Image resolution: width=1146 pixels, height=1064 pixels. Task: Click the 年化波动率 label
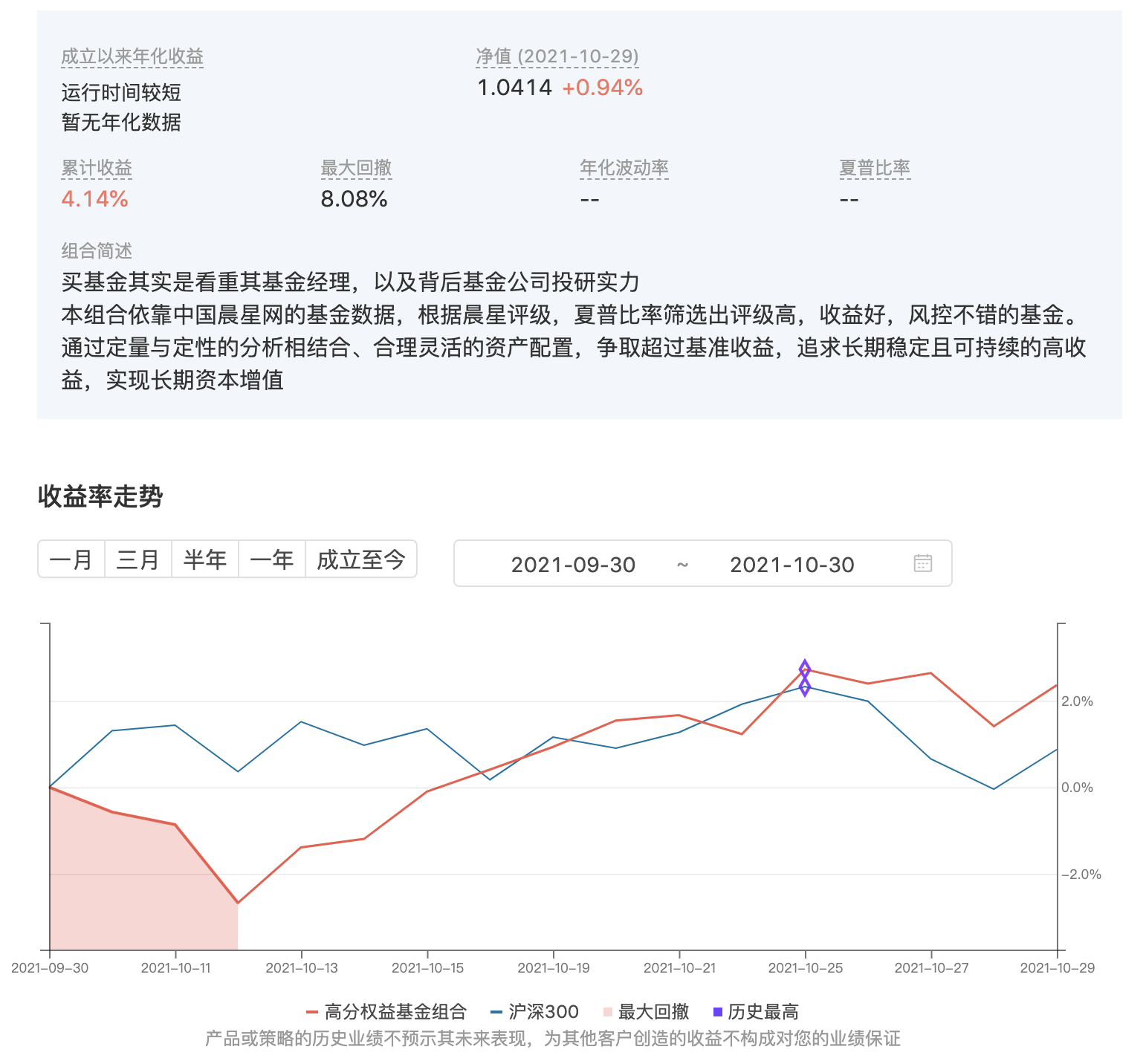coord(624,168)
